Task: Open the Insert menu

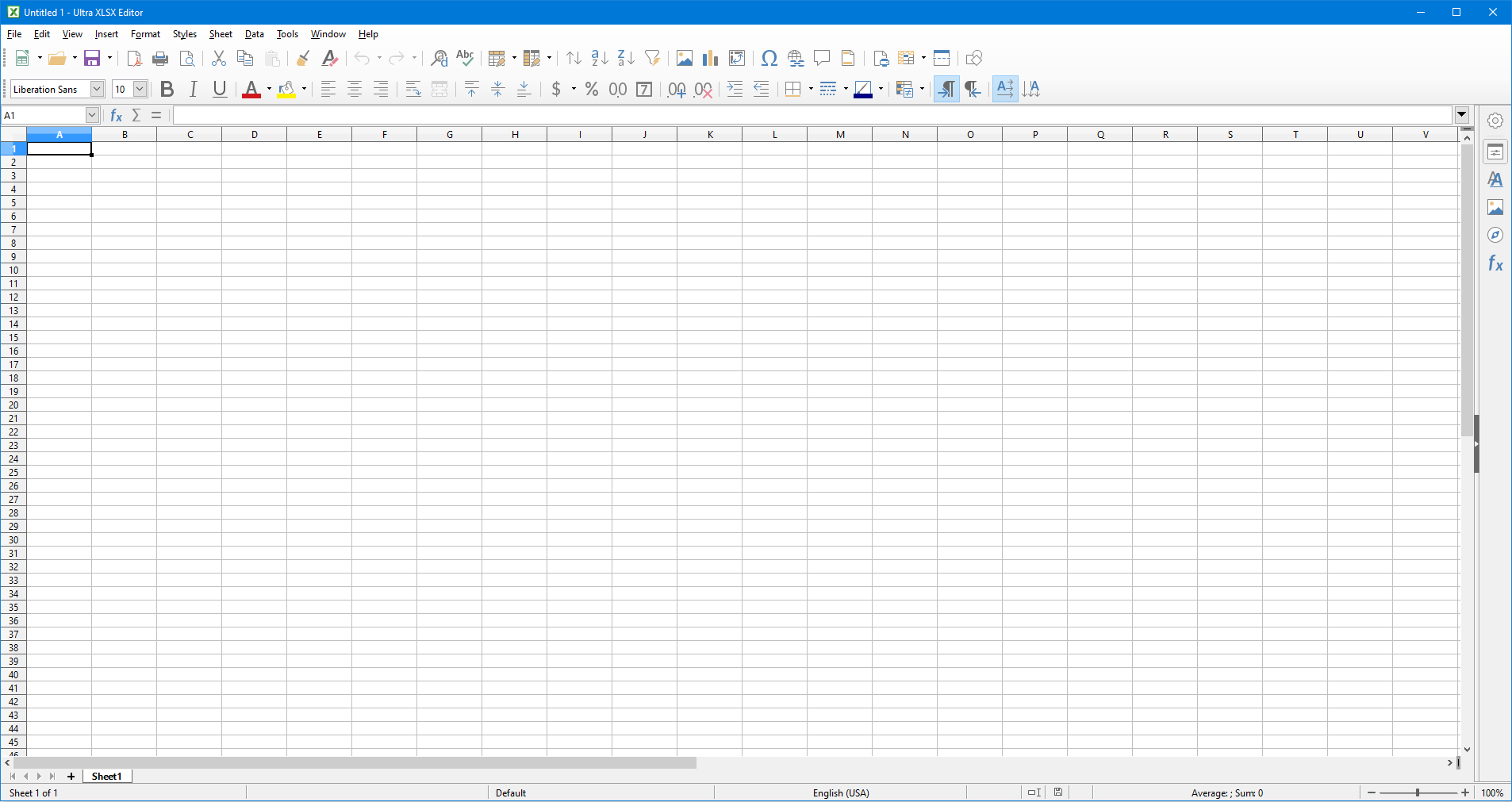Action: (106, 34)
